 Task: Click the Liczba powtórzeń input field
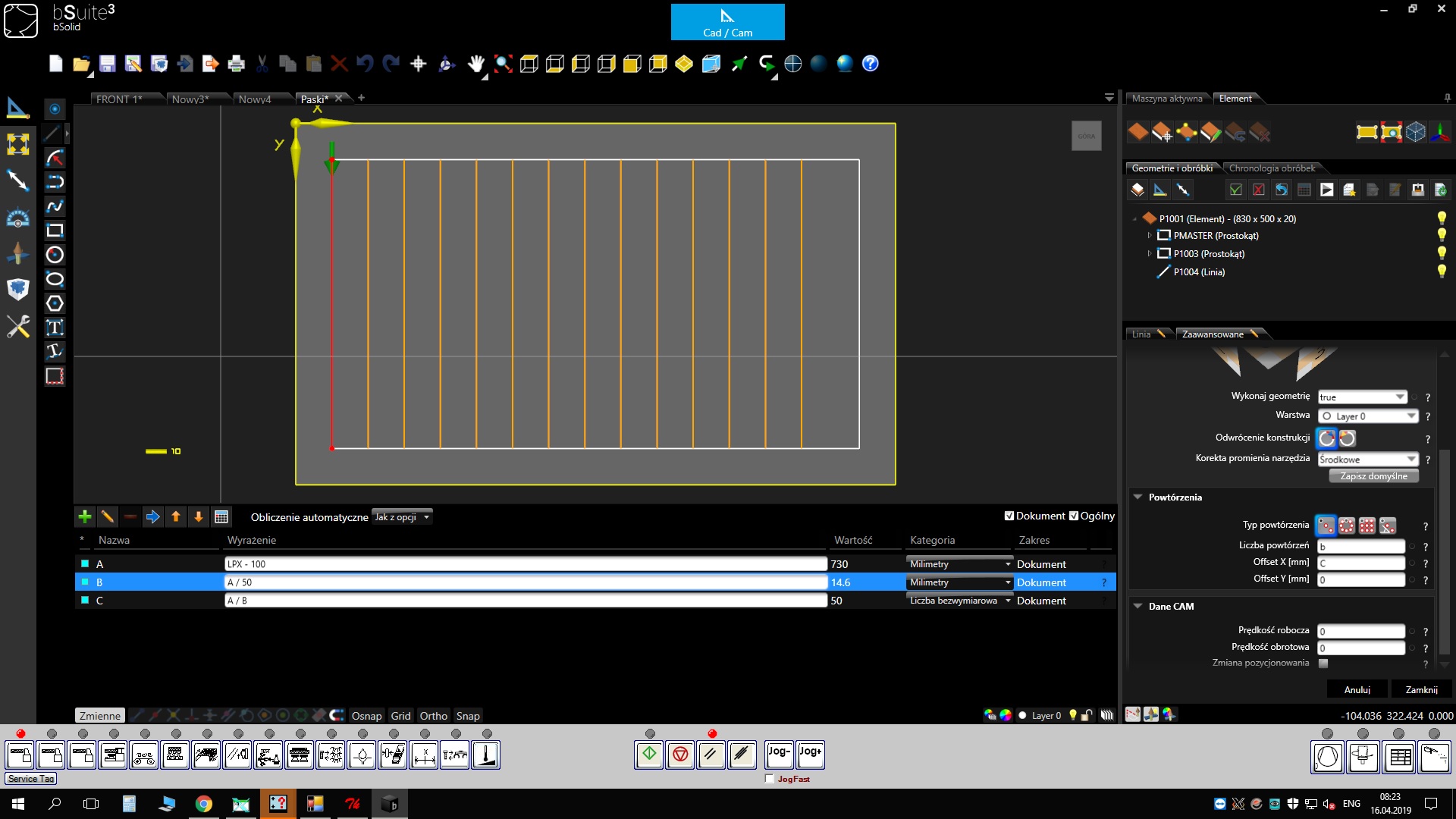click(1361, 547)
